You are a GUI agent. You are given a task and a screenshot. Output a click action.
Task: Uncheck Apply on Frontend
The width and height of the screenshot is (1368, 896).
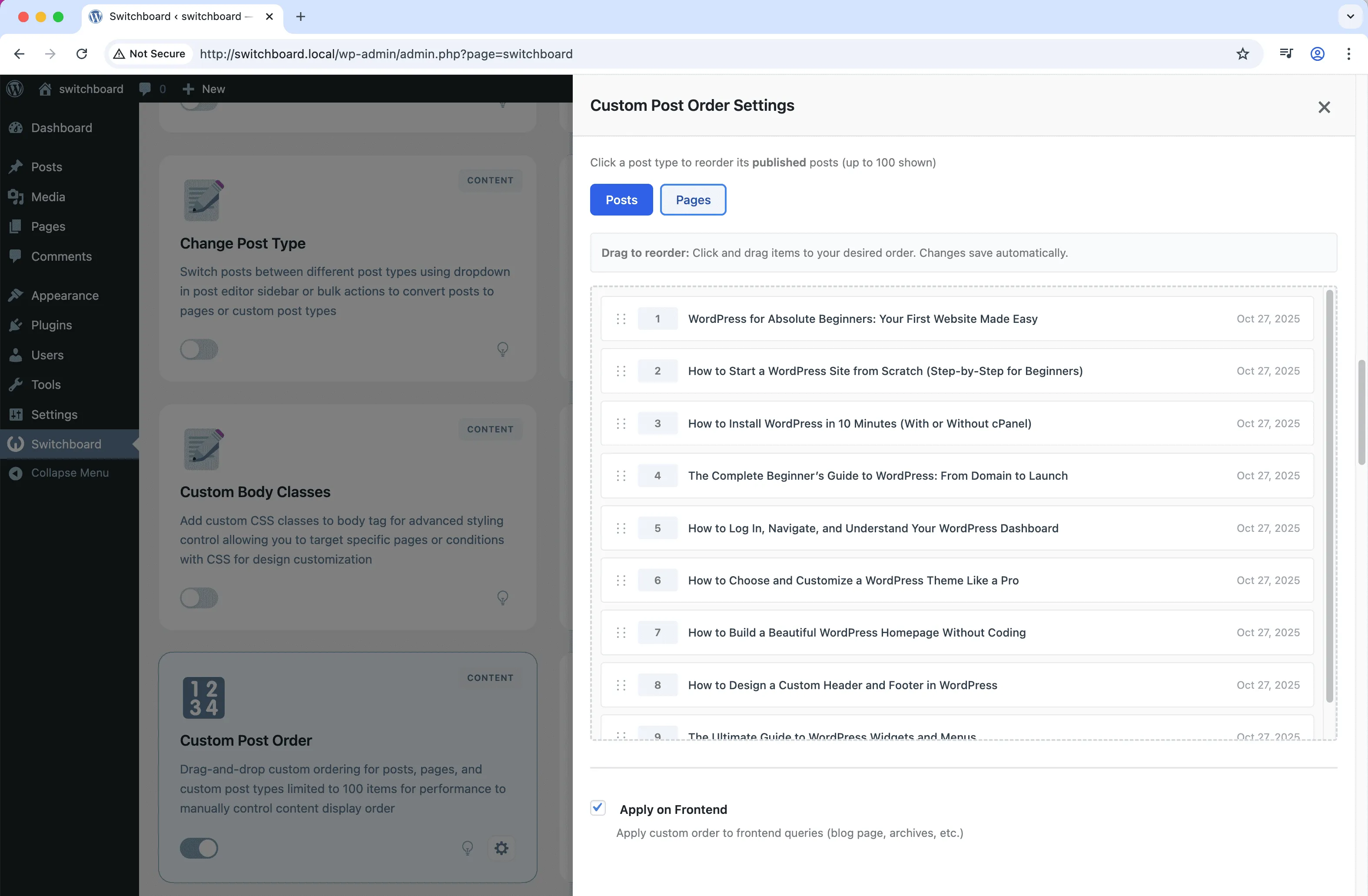[597, 807]
